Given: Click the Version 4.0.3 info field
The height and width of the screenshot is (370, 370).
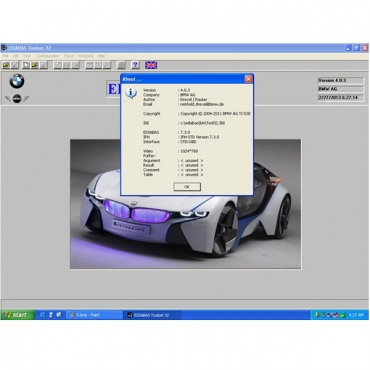Looking at the screenshot, I should tap(341, 80).
